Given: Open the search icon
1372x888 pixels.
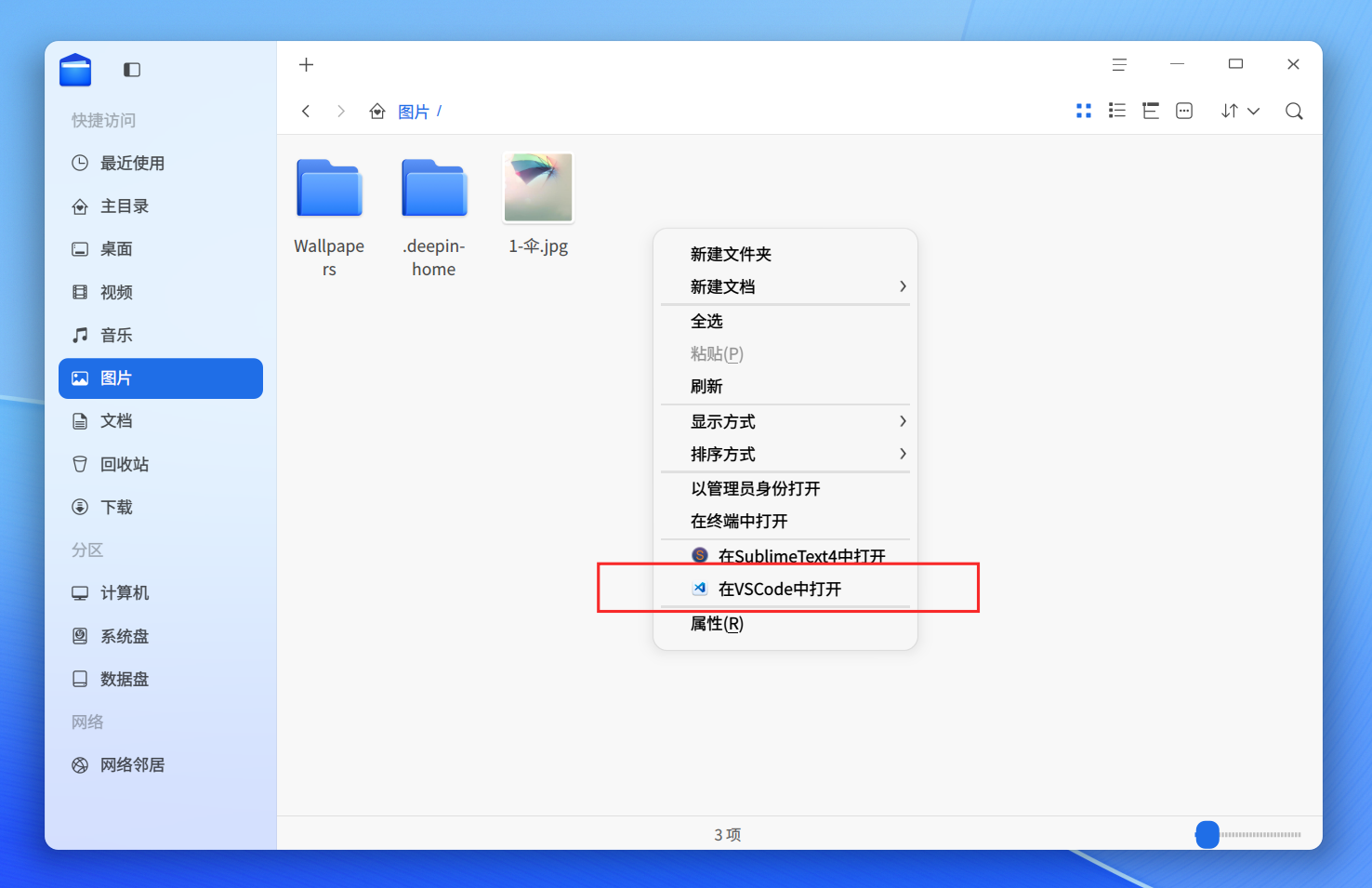Looking at the screenshot, I should tap(1294, 112).
